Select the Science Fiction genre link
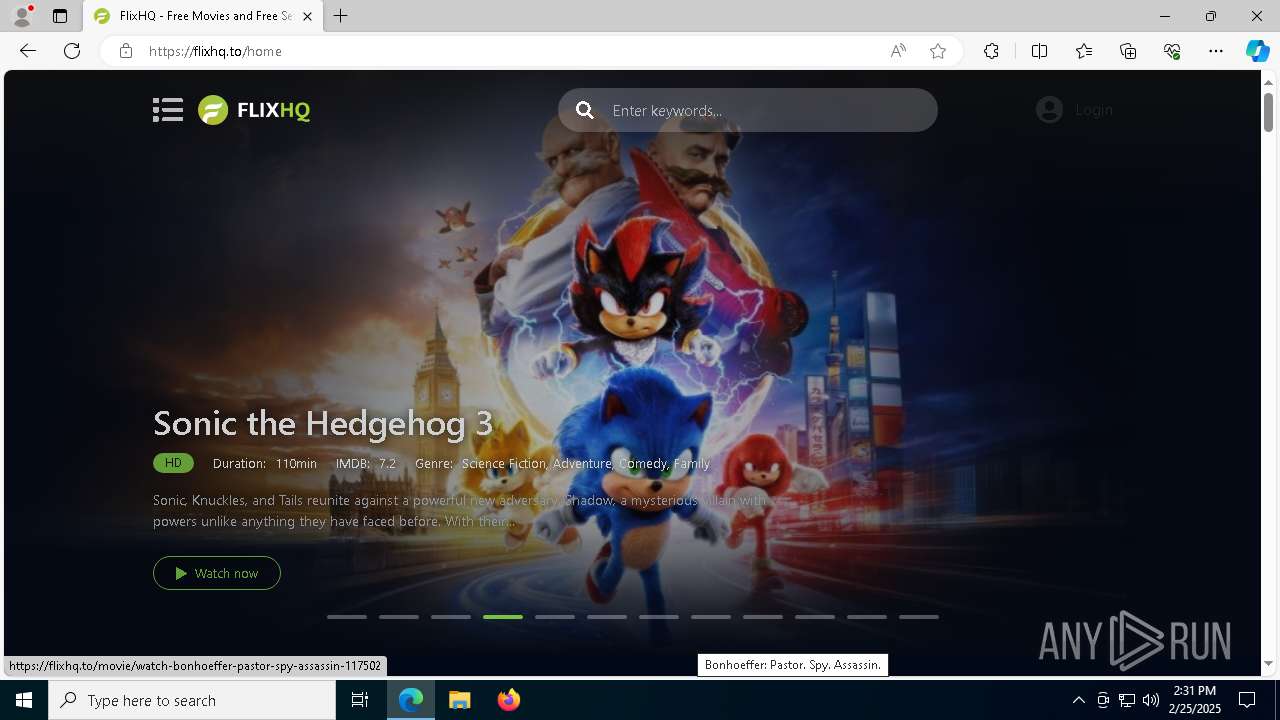This screenshot has width=1280, height=720. pos(504,464)
